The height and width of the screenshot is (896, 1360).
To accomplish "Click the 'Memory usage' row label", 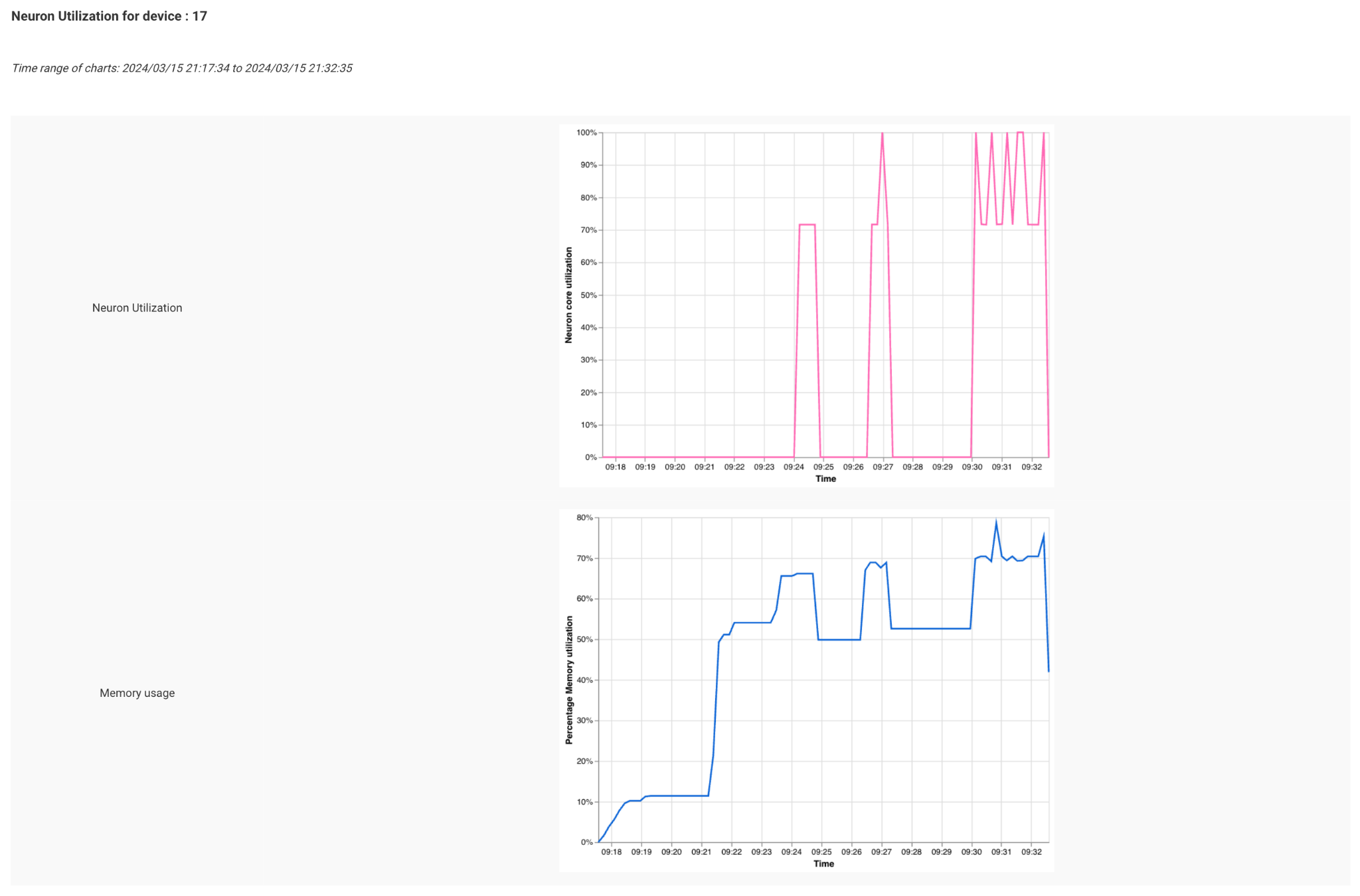I will coord(137,692).
